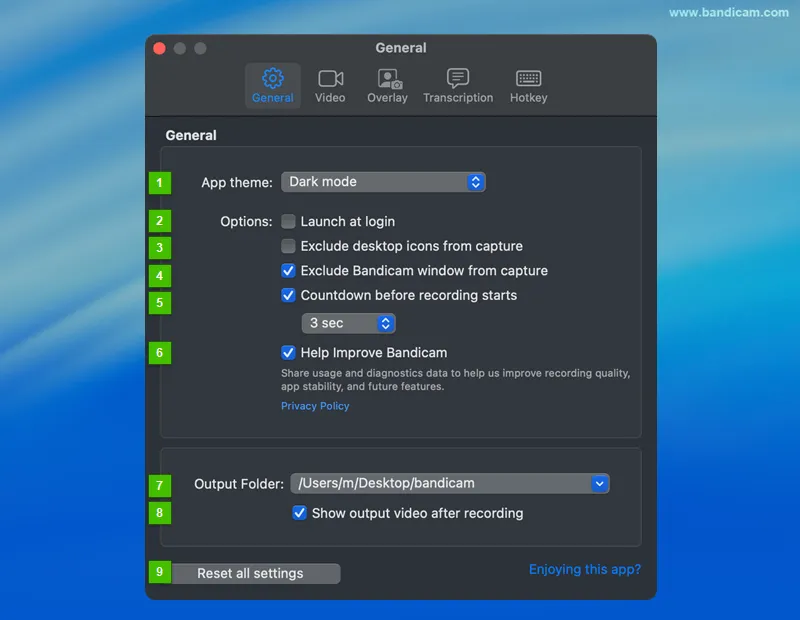Open the Enjoying this app? link
The width and height of the screenshot is (800, 620).
pyautogui.click(x=585, y=569)
